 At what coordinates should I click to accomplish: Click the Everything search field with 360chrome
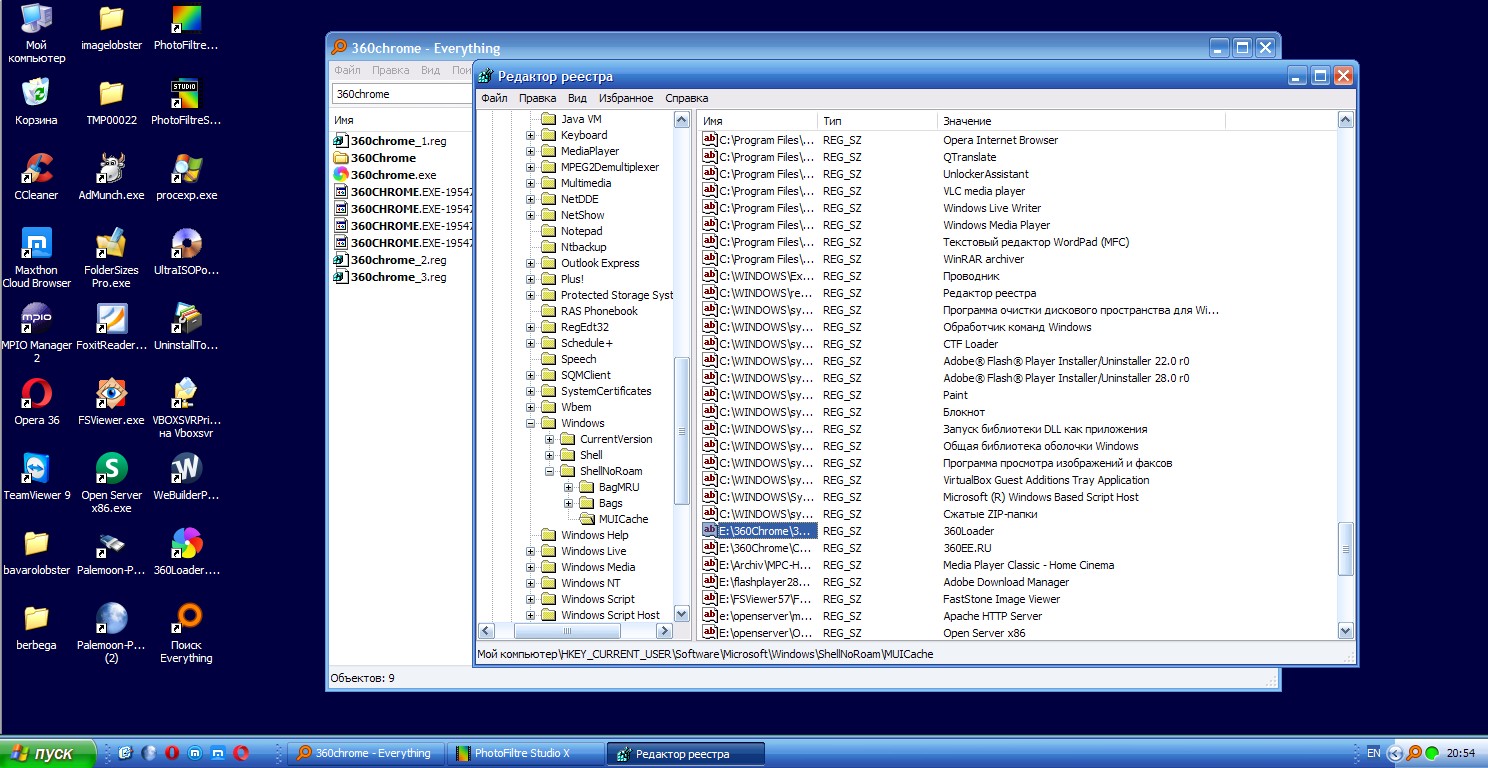[401, 94]
